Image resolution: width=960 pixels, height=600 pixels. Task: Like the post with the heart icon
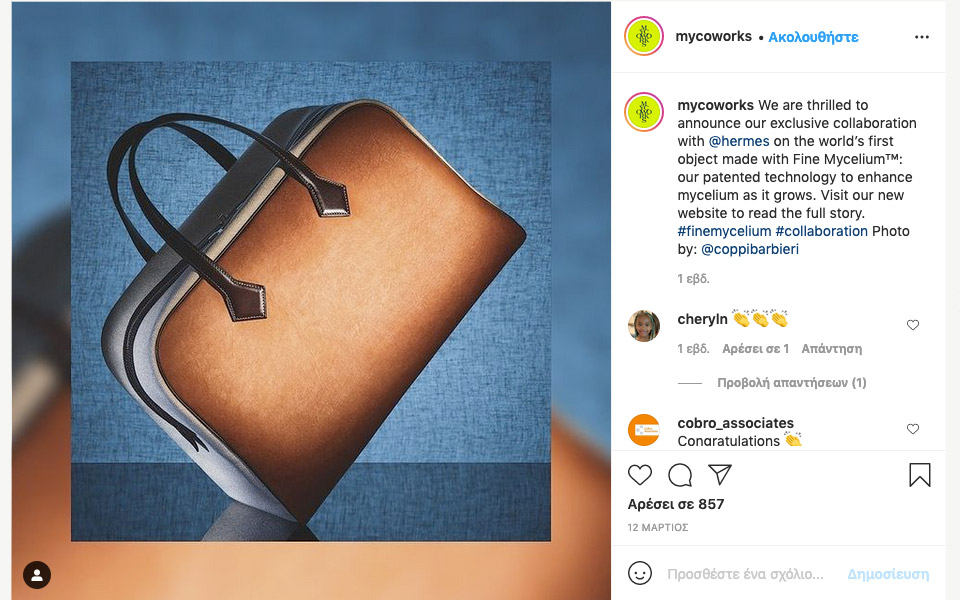click(640, 475)
